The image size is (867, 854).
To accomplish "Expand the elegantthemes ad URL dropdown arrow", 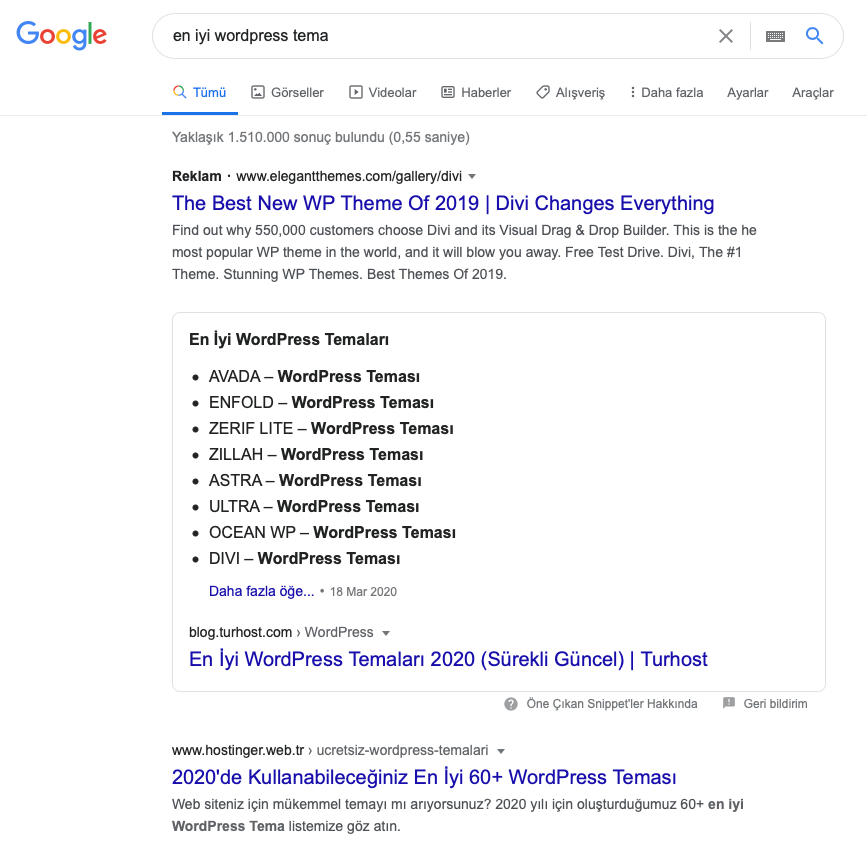I will click(x=472, y=176).
